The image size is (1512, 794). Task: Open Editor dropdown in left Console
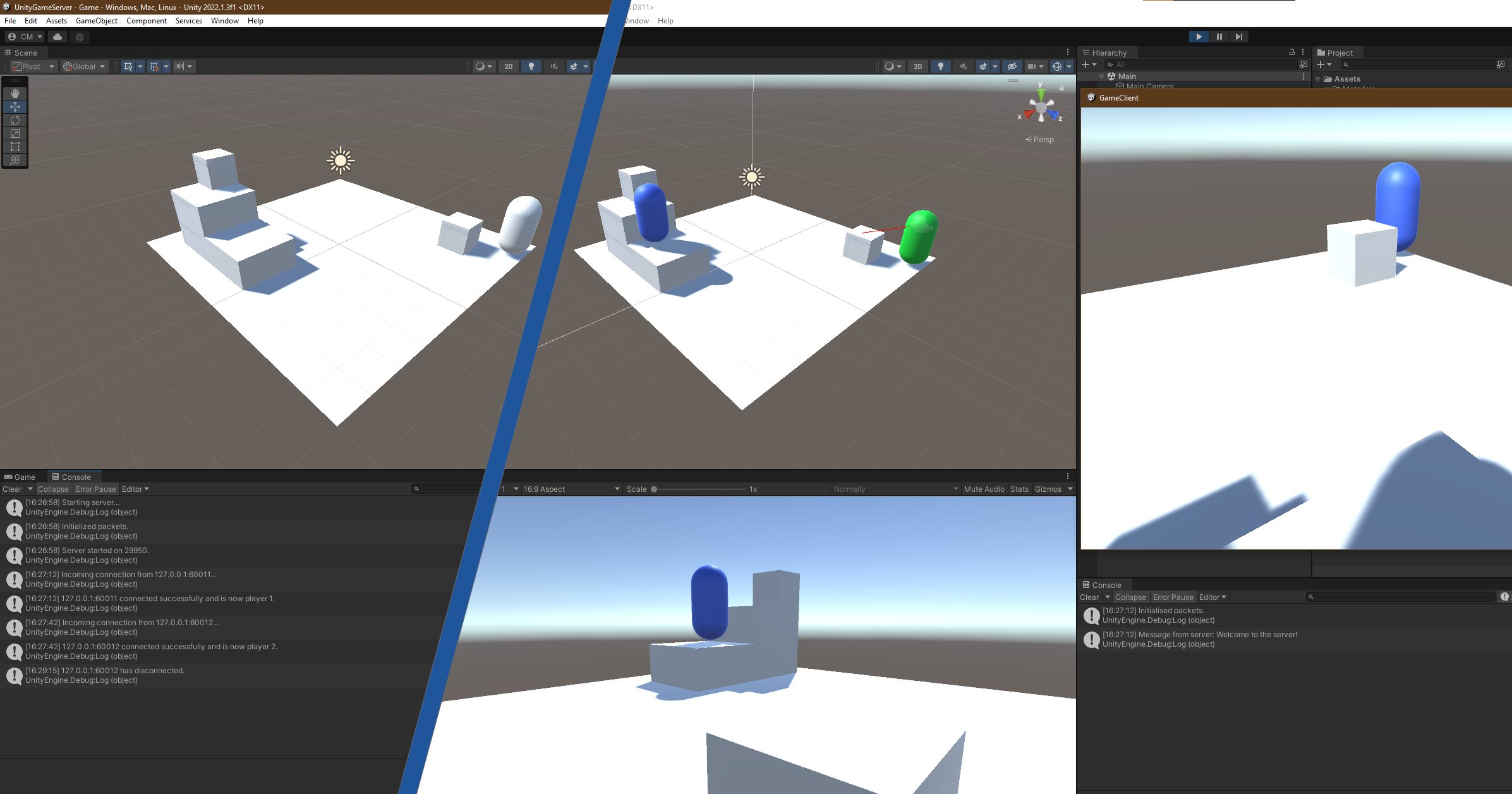tap(135, 489)
